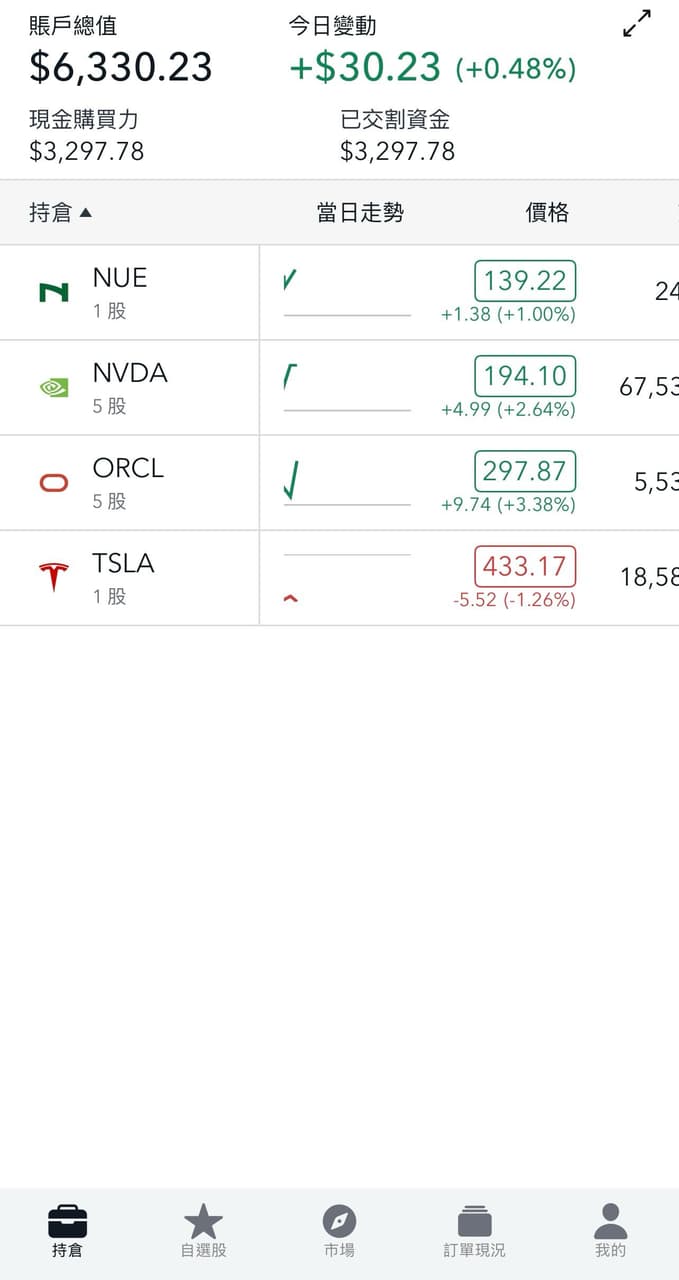This screenshot has height=1280, width=679.
Task: Go to the 訂單現況 orders tab
Action: pyautogui.click(x=475, y=1231)
